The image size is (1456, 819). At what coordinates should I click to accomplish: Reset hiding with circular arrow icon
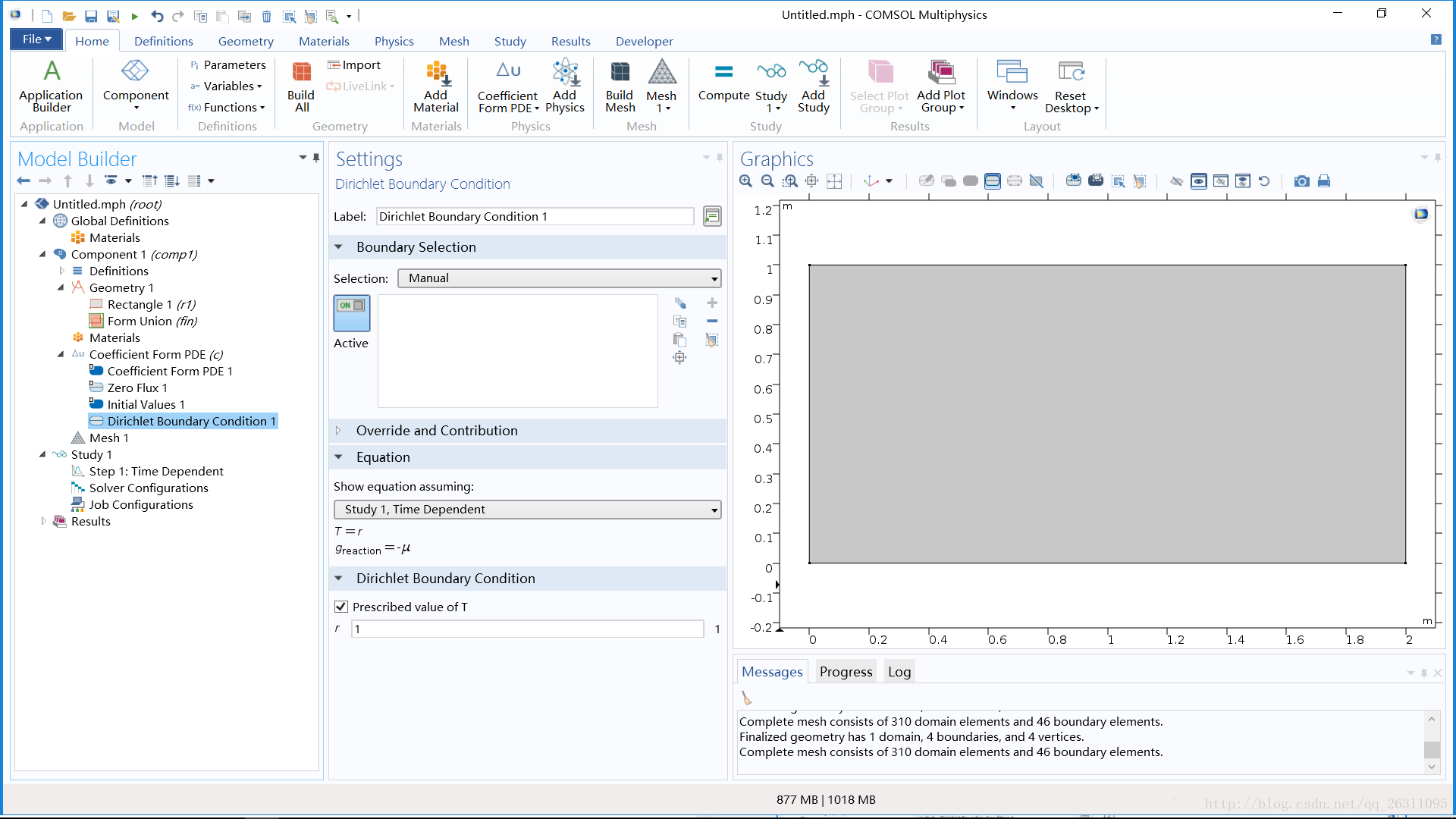[1264, 181]
